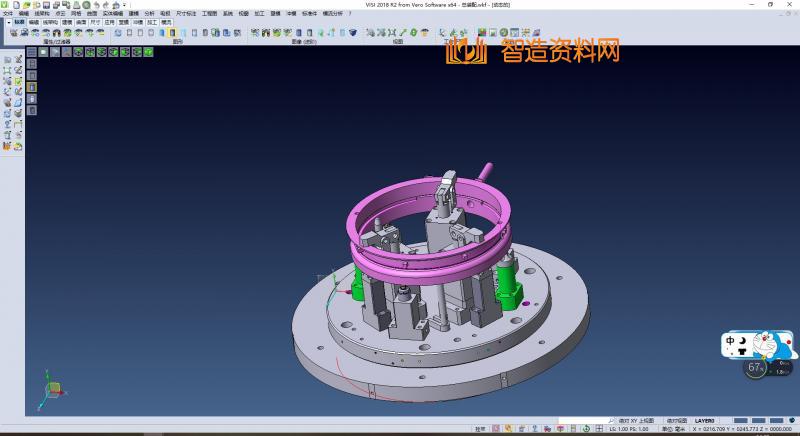The image size is (800, 436).
Task: Click the bottom-left orange icon in left toolbar
Action: point(7,146)
